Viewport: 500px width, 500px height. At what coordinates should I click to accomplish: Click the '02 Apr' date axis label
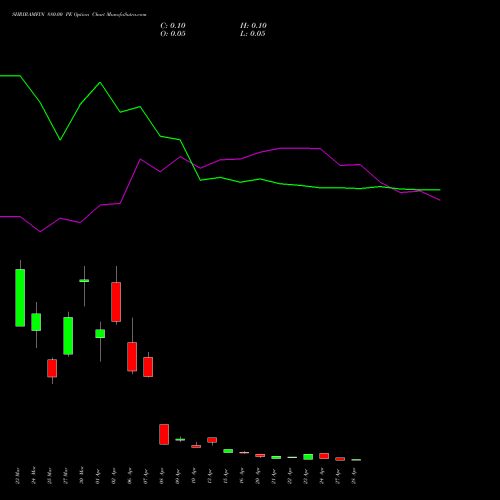(113, 476)
